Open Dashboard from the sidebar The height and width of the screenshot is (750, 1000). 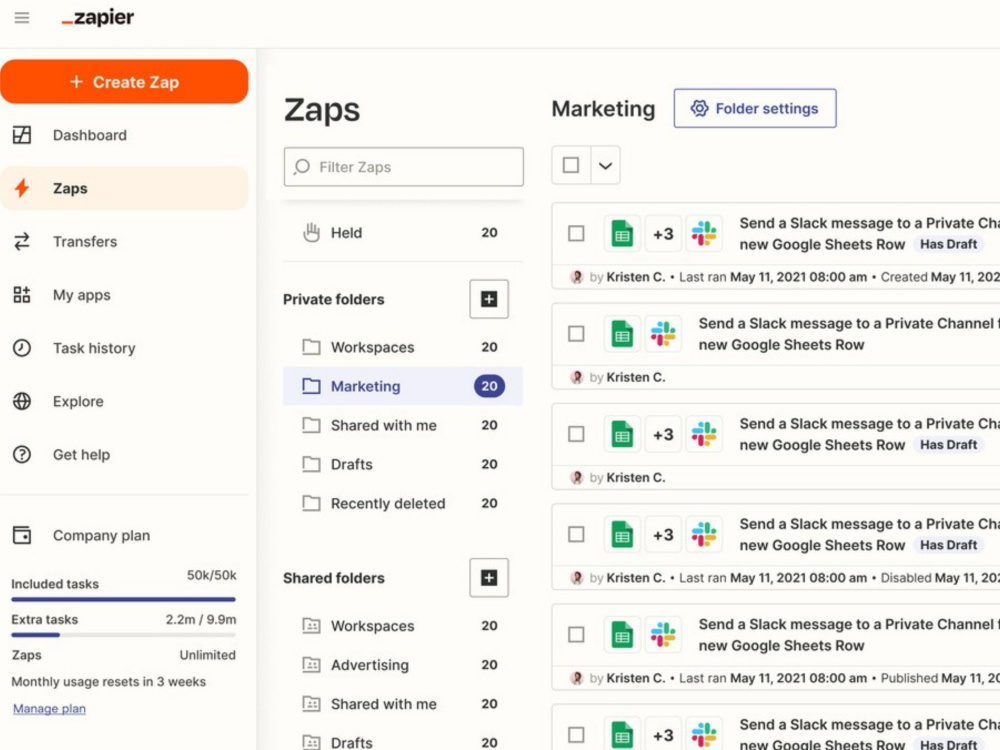tap(124, 135)
